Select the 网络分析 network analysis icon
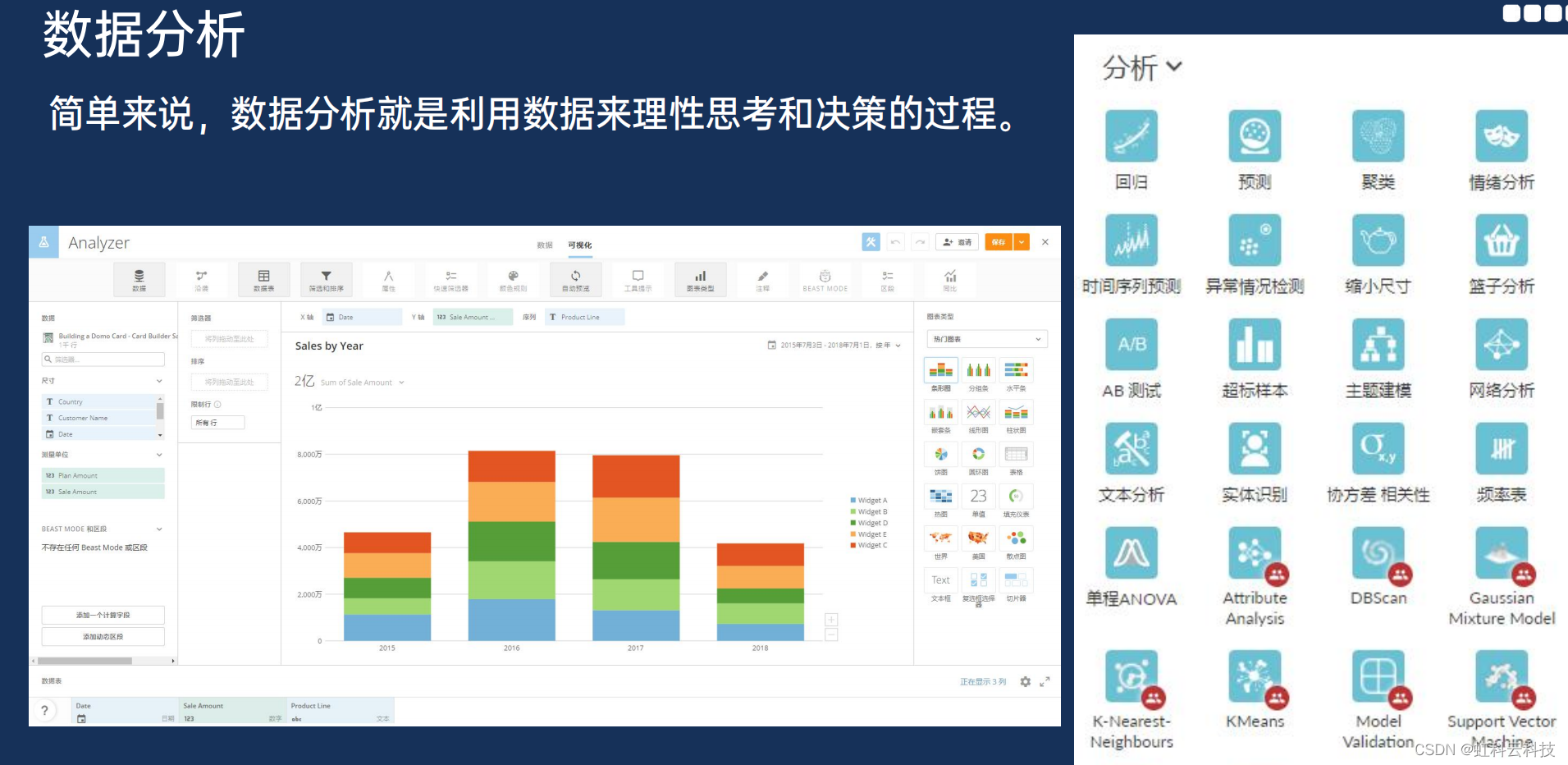 click(1502, 345)
